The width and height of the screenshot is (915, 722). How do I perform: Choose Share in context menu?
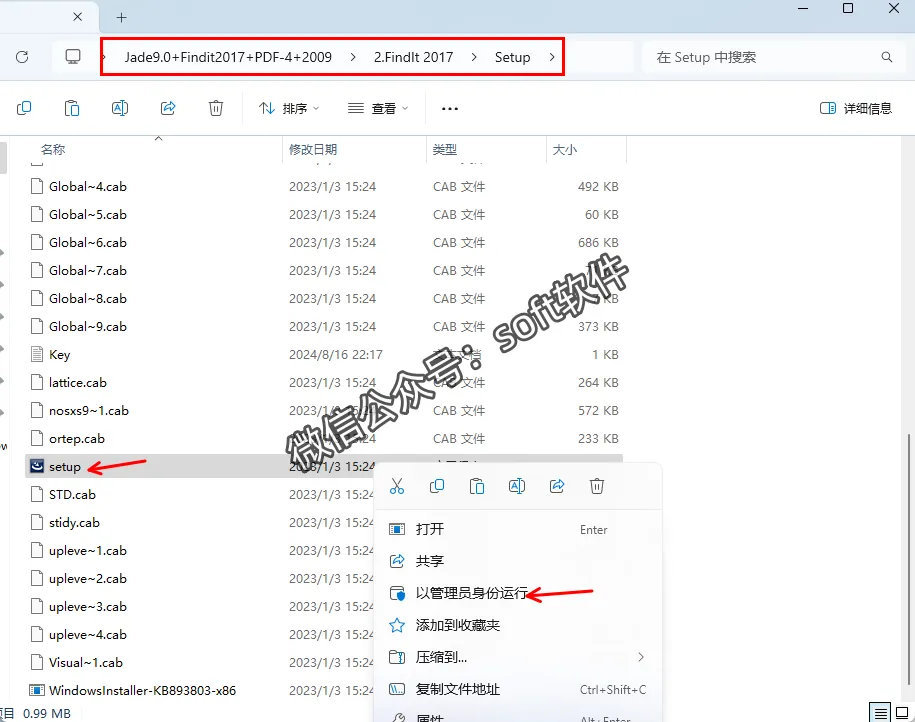[517, 561]
